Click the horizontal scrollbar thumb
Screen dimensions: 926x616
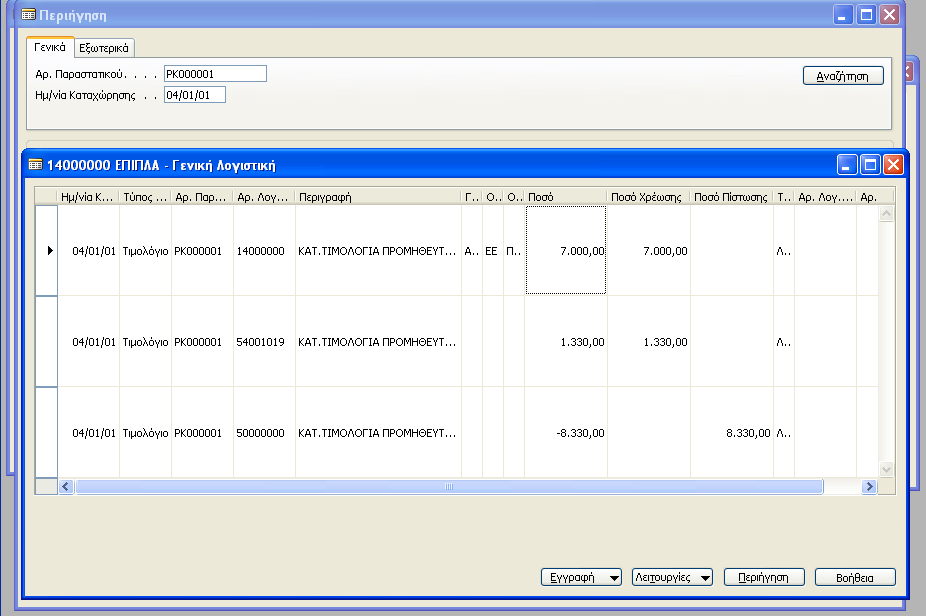[449, 487]
